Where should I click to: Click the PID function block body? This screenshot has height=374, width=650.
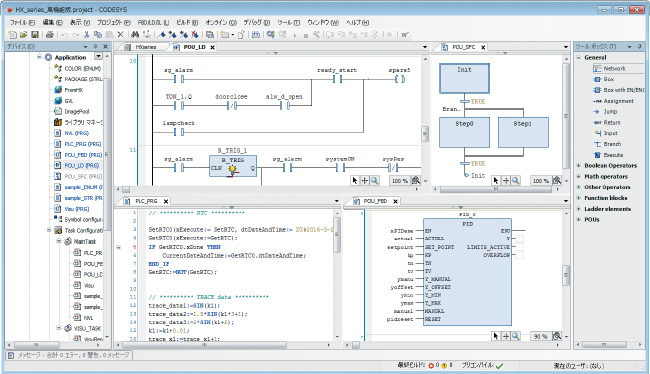[x=467, y=272]
